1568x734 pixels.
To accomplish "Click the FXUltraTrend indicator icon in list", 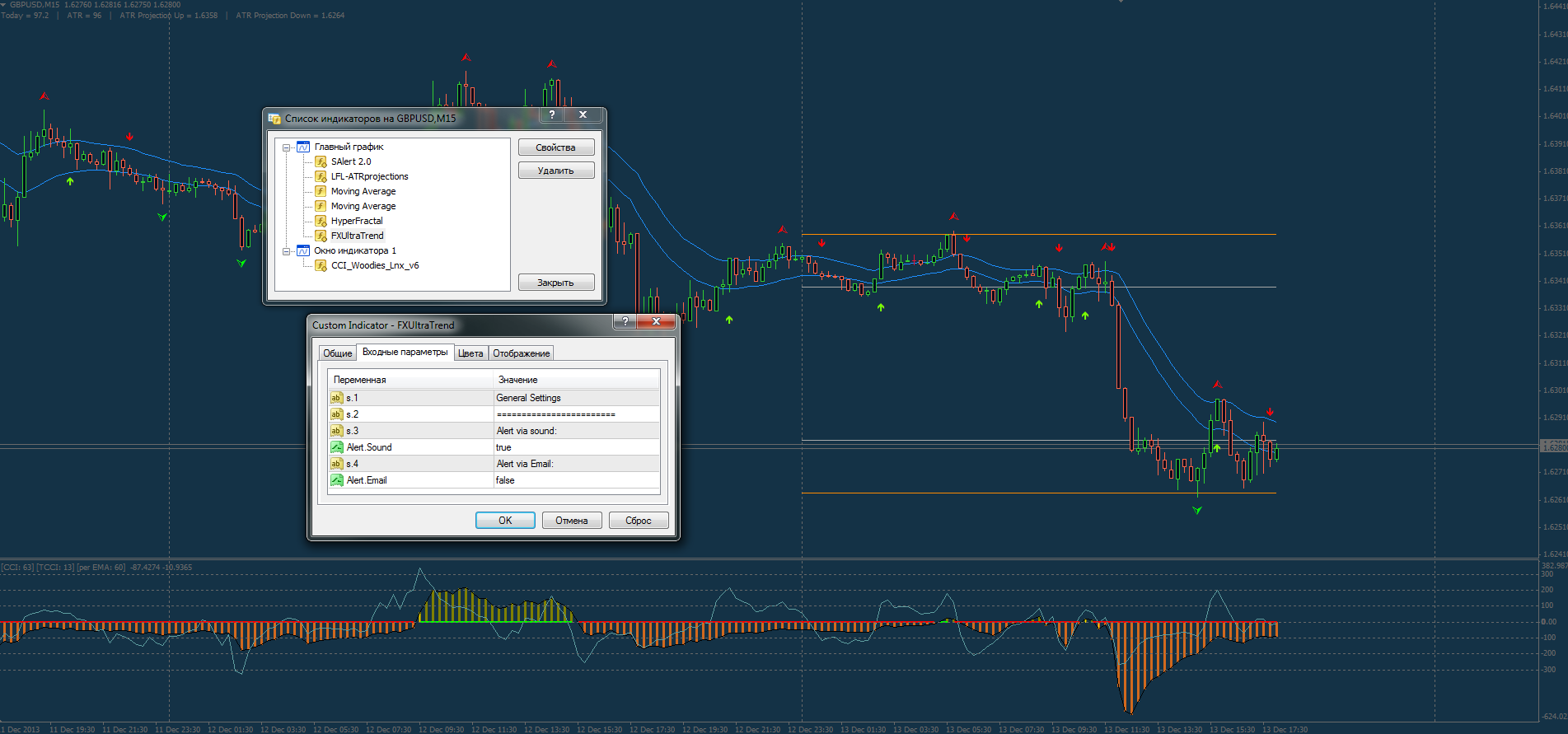I will click(321, 236).
